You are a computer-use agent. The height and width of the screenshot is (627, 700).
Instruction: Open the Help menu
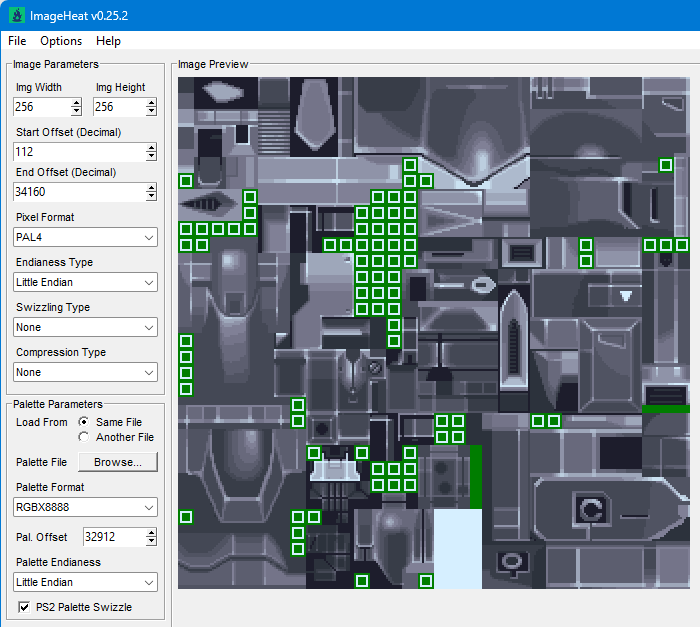(108, 41)
